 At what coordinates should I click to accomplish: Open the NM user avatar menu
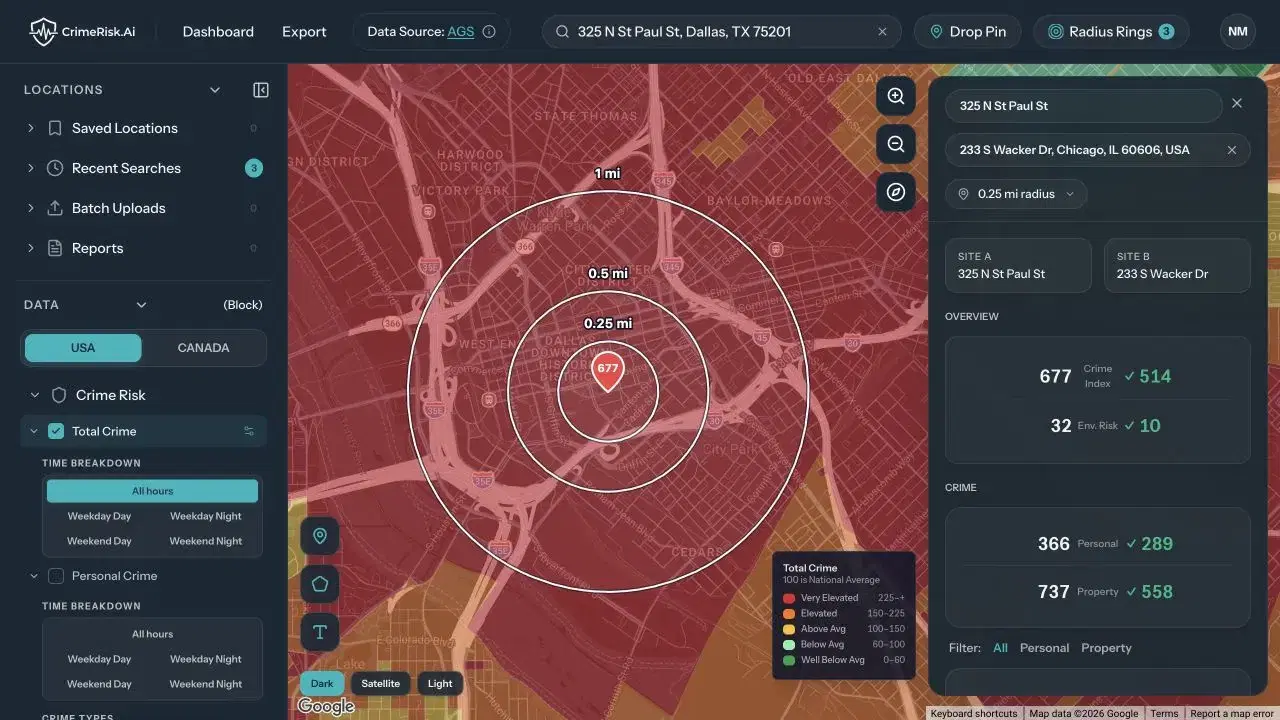1238,32
